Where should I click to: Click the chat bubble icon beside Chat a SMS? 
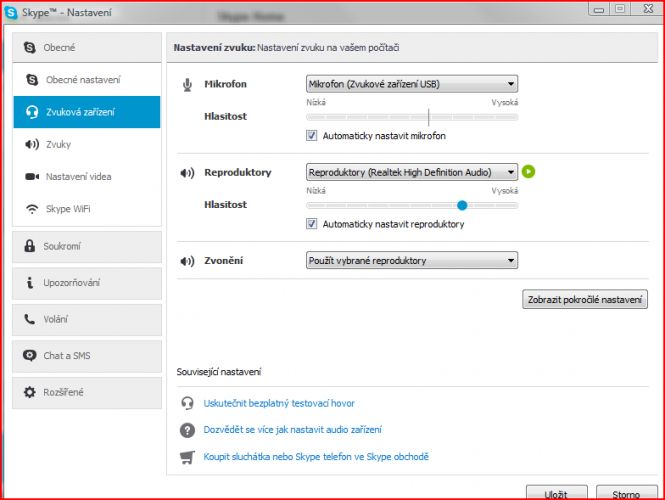point(29,355)
